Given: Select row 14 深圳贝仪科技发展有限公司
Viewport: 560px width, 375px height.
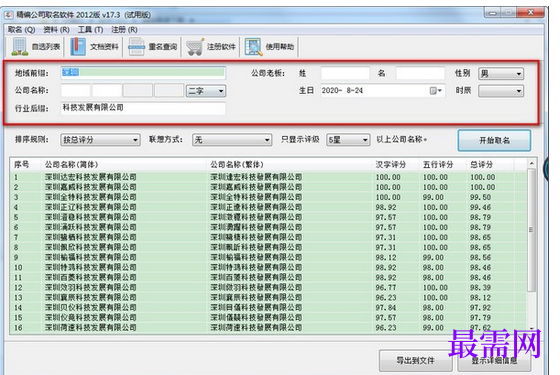Looking at the screenshot, I should (268, 308).
